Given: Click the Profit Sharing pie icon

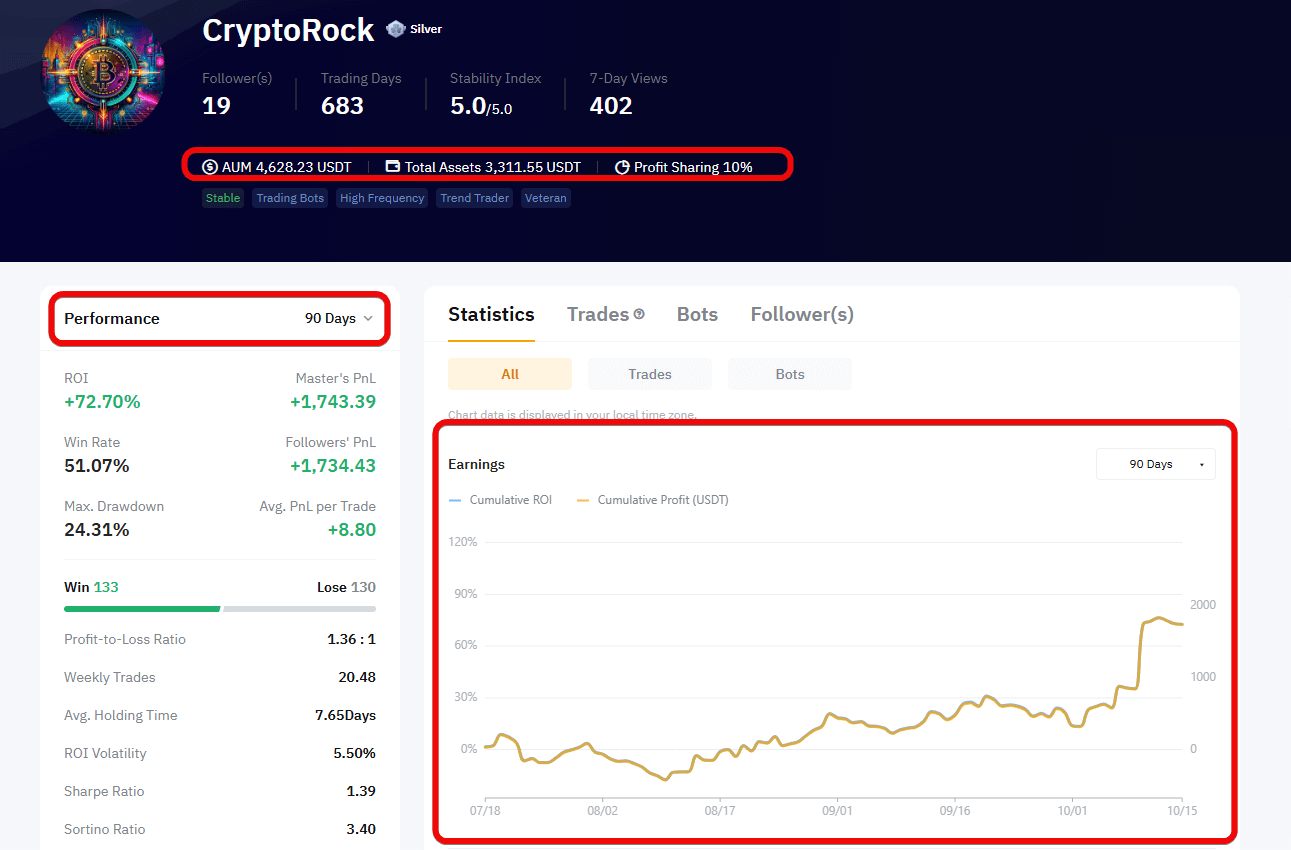Looking at the screenshot, I should pyautogui.click(x=622, y=167).
